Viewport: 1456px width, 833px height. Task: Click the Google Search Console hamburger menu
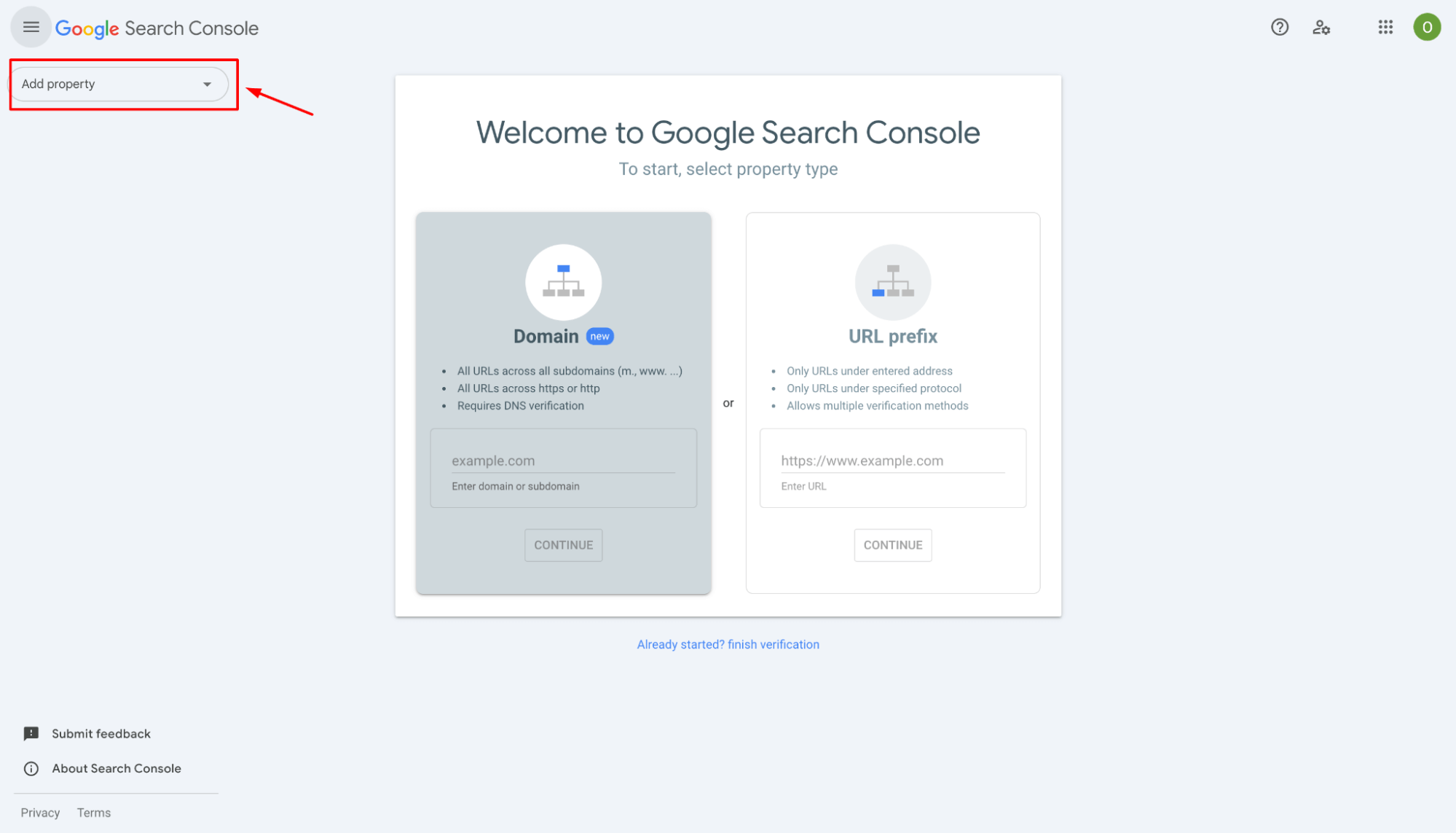(31, 27)
